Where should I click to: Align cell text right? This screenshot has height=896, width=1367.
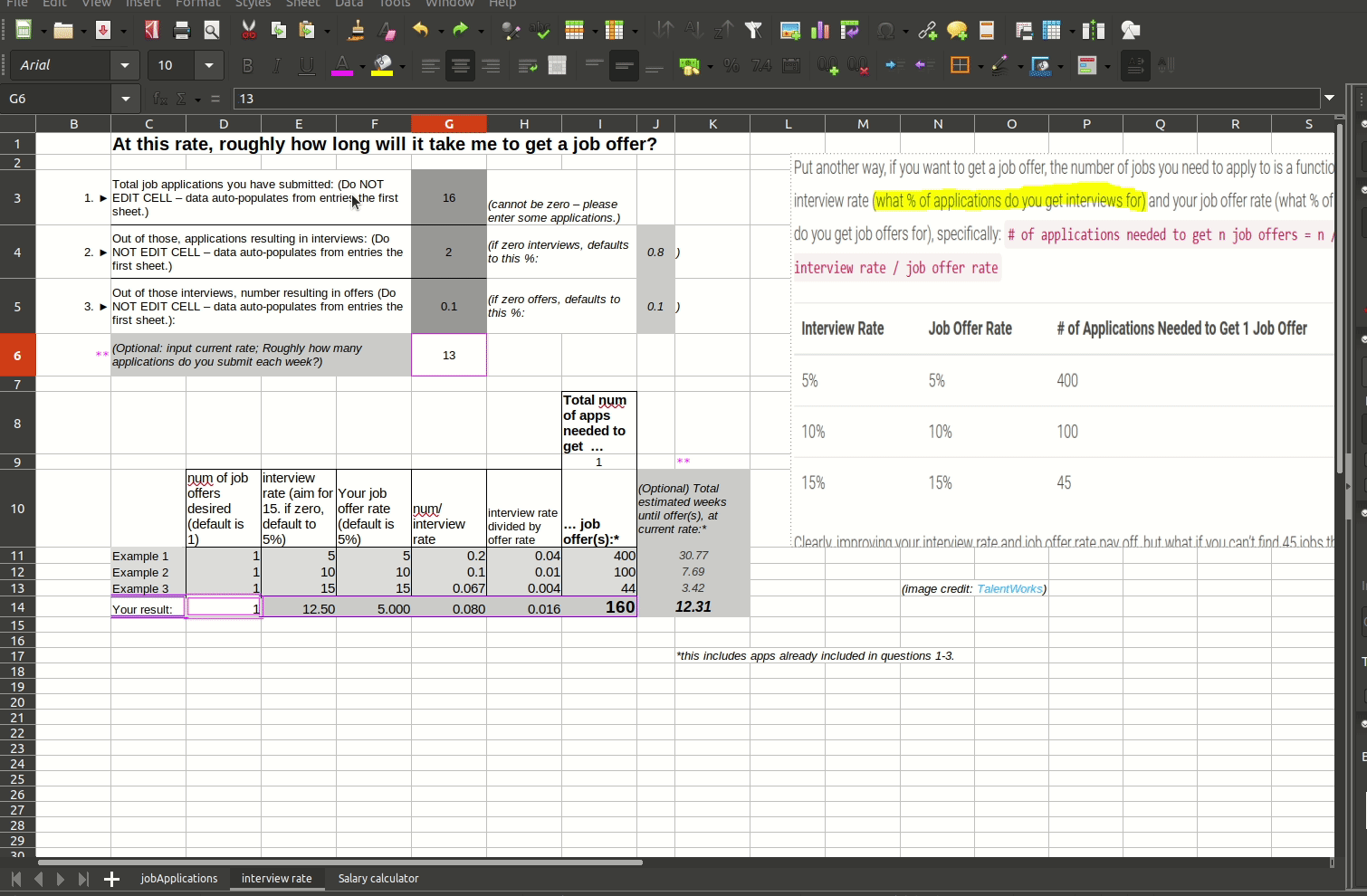coord(491,66)
